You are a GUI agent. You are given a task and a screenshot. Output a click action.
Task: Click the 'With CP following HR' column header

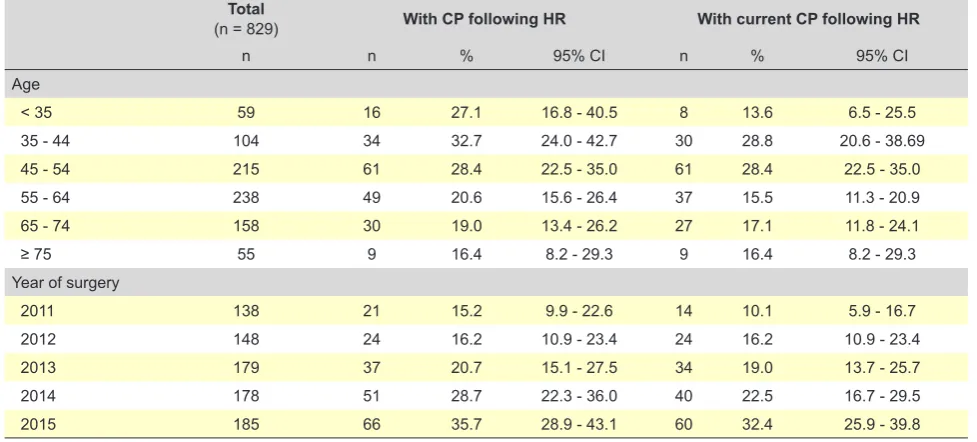484,19
